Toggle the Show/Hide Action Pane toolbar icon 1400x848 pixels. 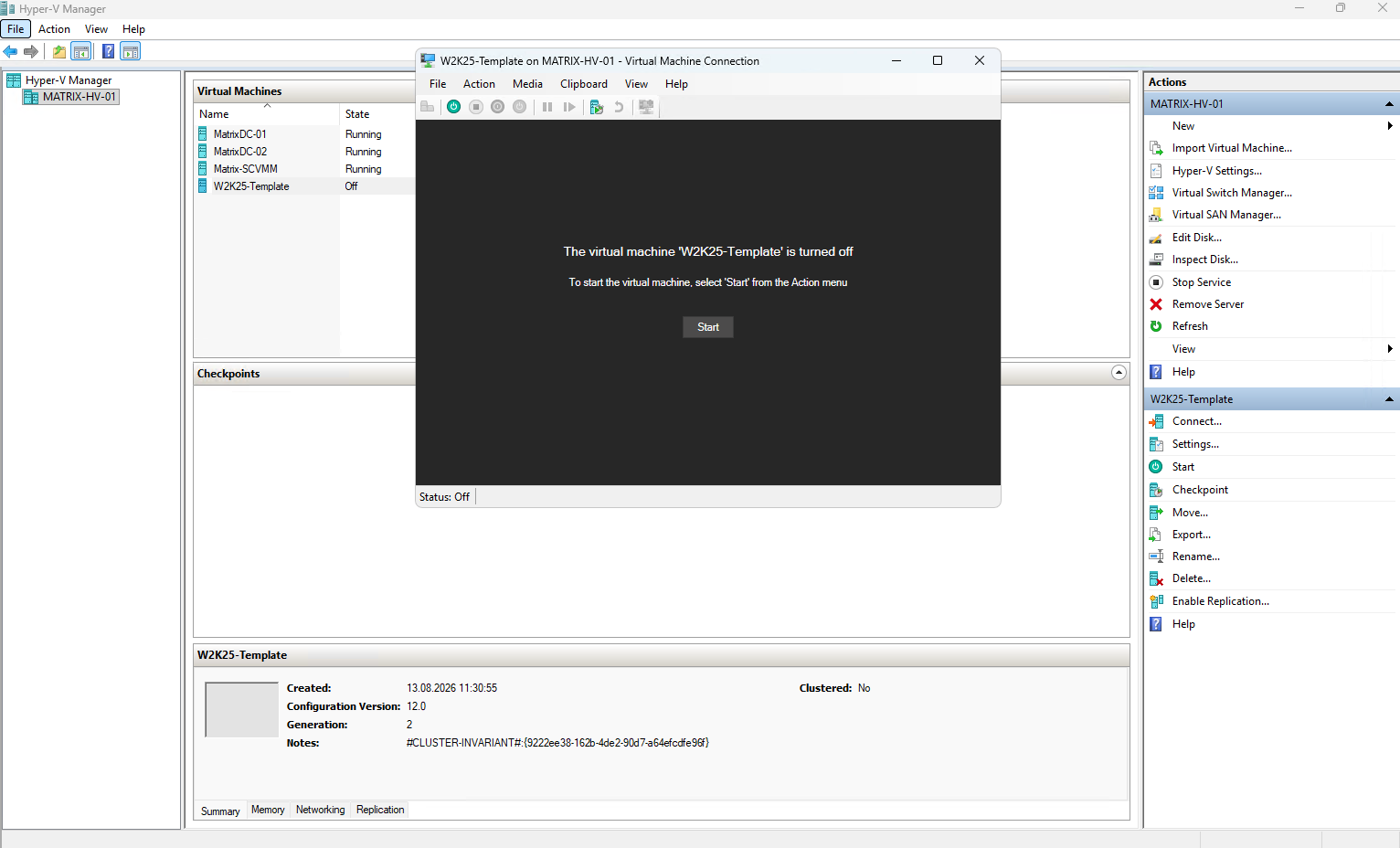(131, 52)
